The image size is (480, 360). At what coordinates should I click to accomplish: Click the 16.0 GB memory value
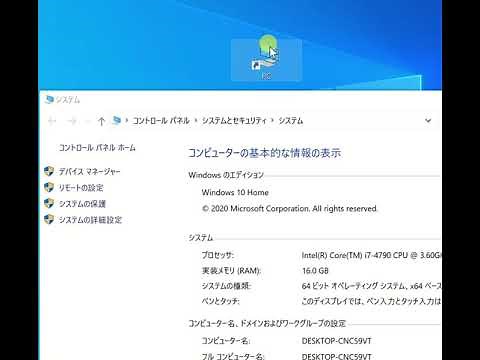pyautogui.click(x=315, y=271)
